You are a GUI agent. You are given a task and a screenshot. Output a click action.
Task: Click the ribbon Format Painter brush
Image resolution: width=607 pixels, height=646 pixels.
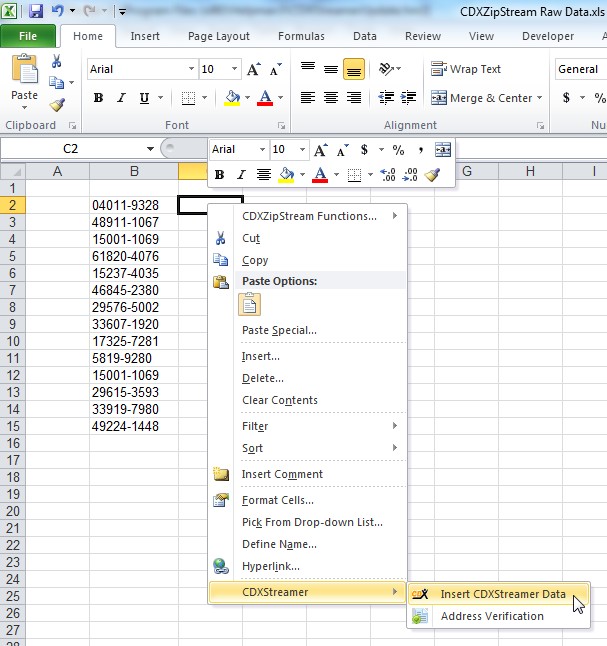57,105
